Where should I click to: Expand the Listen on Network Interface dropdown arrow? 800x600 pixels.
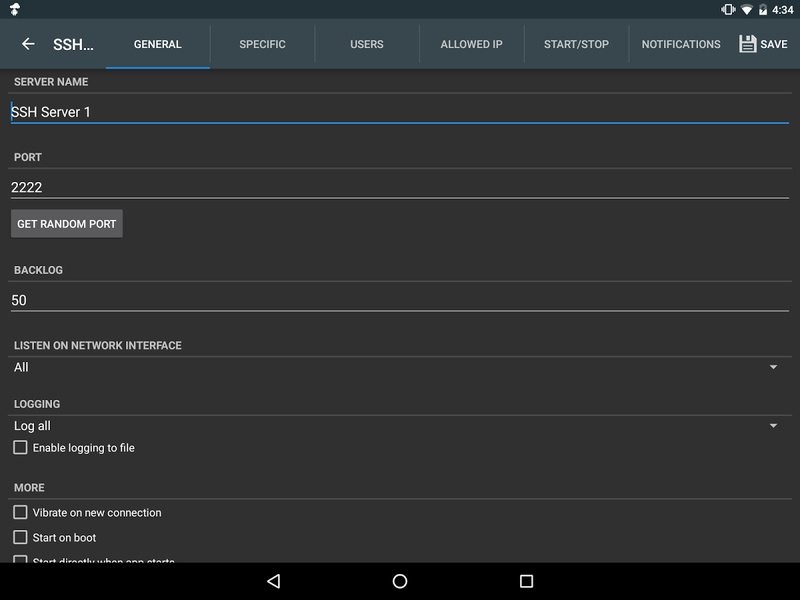coord(773,367)
